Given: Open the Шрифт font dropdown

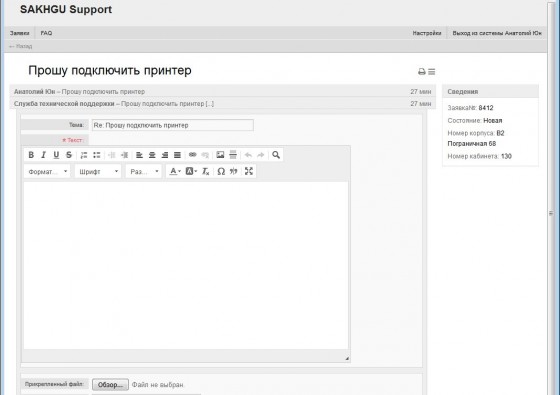Looking at the screenshot, I should (98, 171).
